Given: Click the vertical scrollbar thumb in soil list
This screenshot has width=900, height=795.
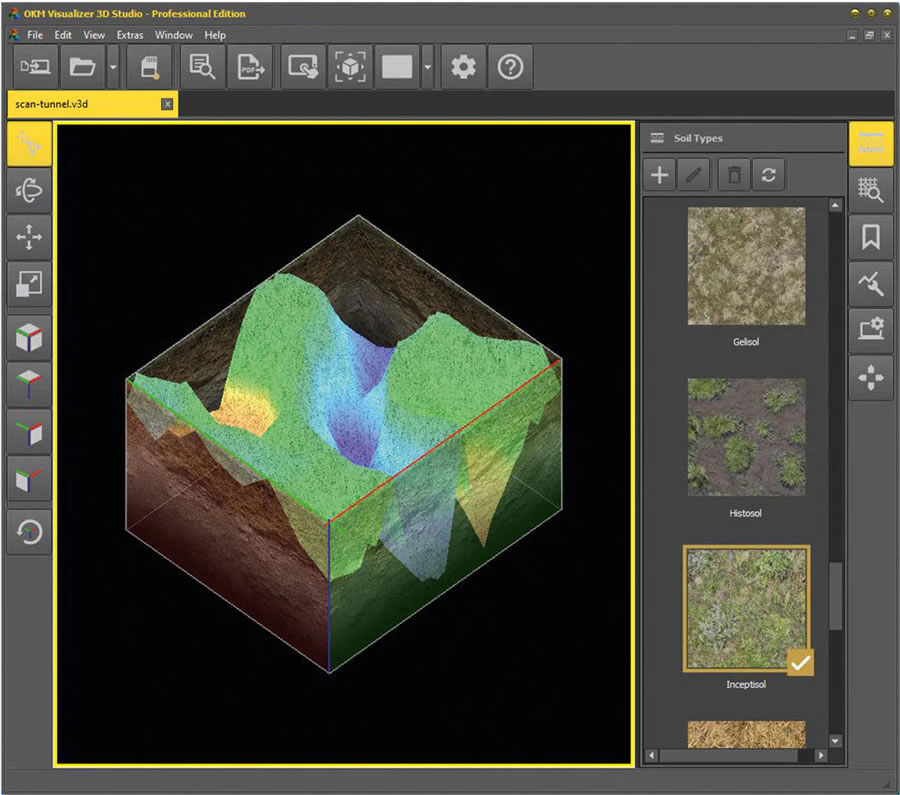Looking at the screenshot, I should coord(836,596).
